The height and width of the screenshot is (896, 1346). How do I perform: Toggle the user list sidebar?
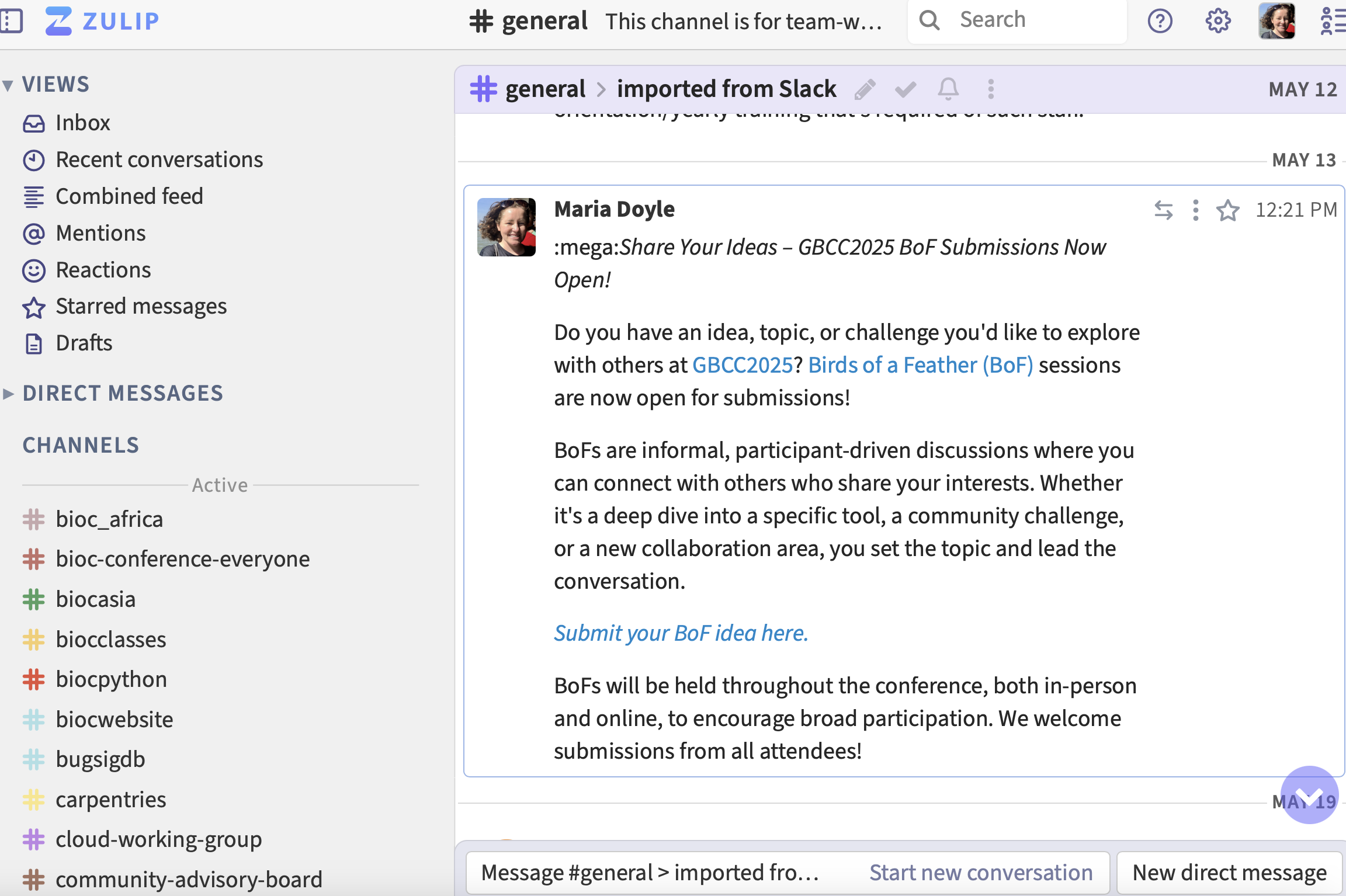click(x=1333, y=22)
